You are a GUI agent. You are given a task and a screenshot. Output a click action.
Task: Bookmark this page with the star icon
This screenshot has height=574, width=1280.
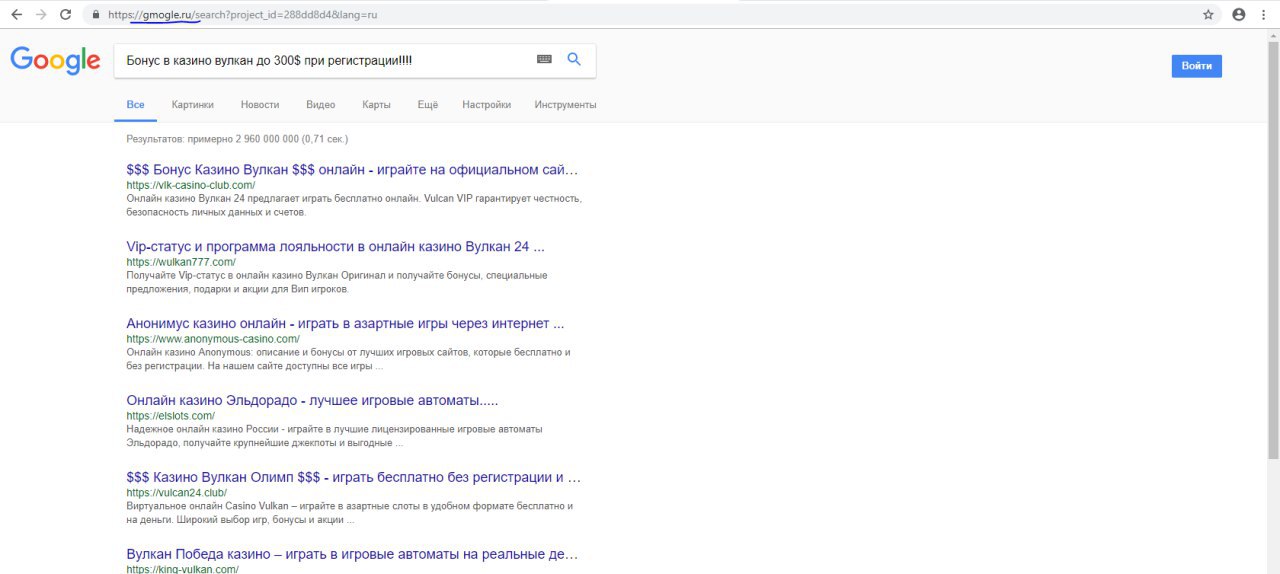click(1208, 15)
